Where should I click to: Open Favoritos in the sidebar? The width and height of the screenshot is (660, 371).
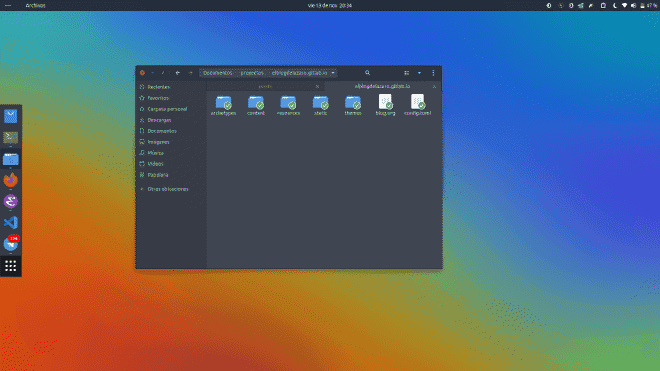171,98
